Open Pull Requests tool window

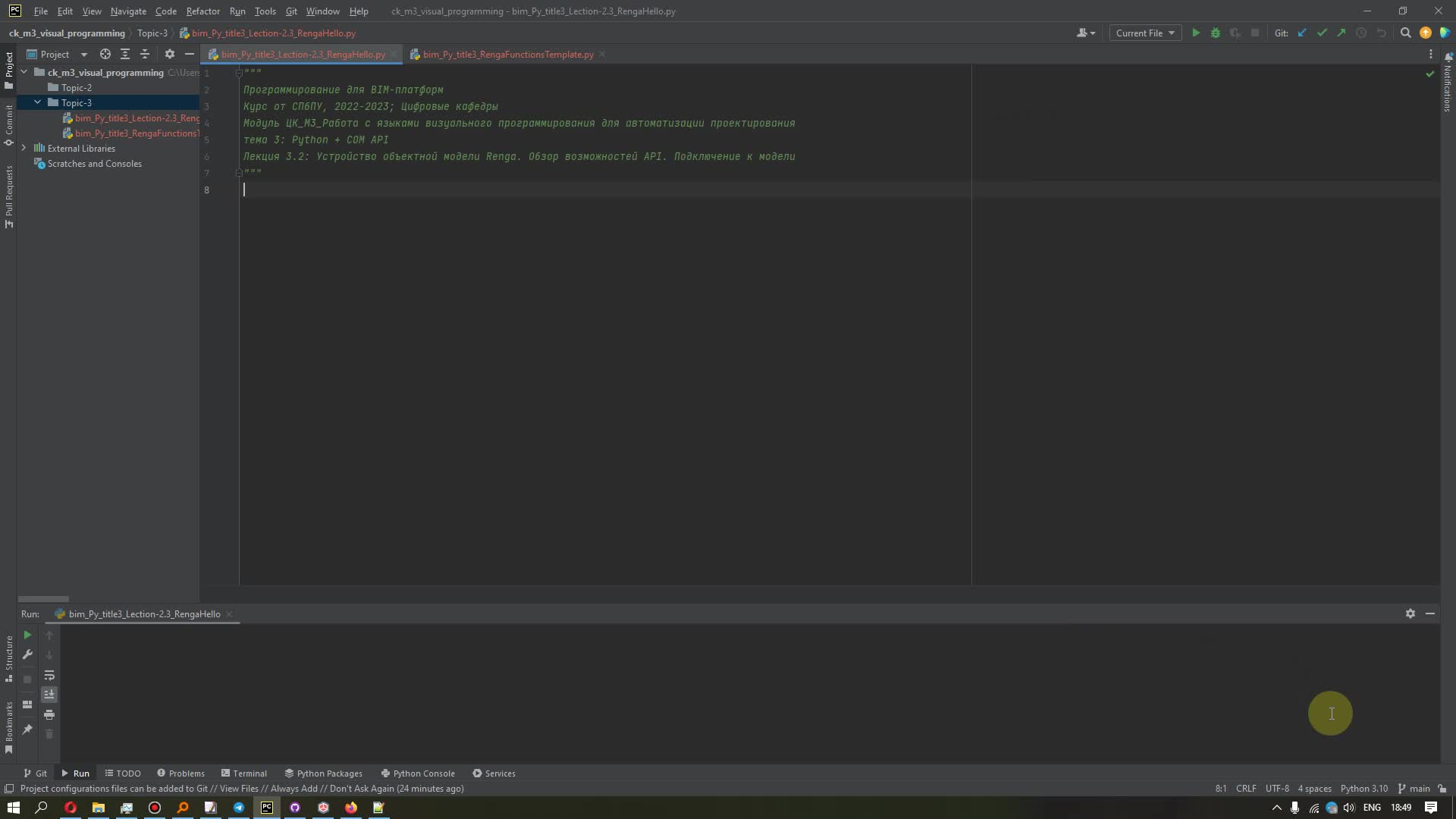pyautogui.click(x=8, y=197)
